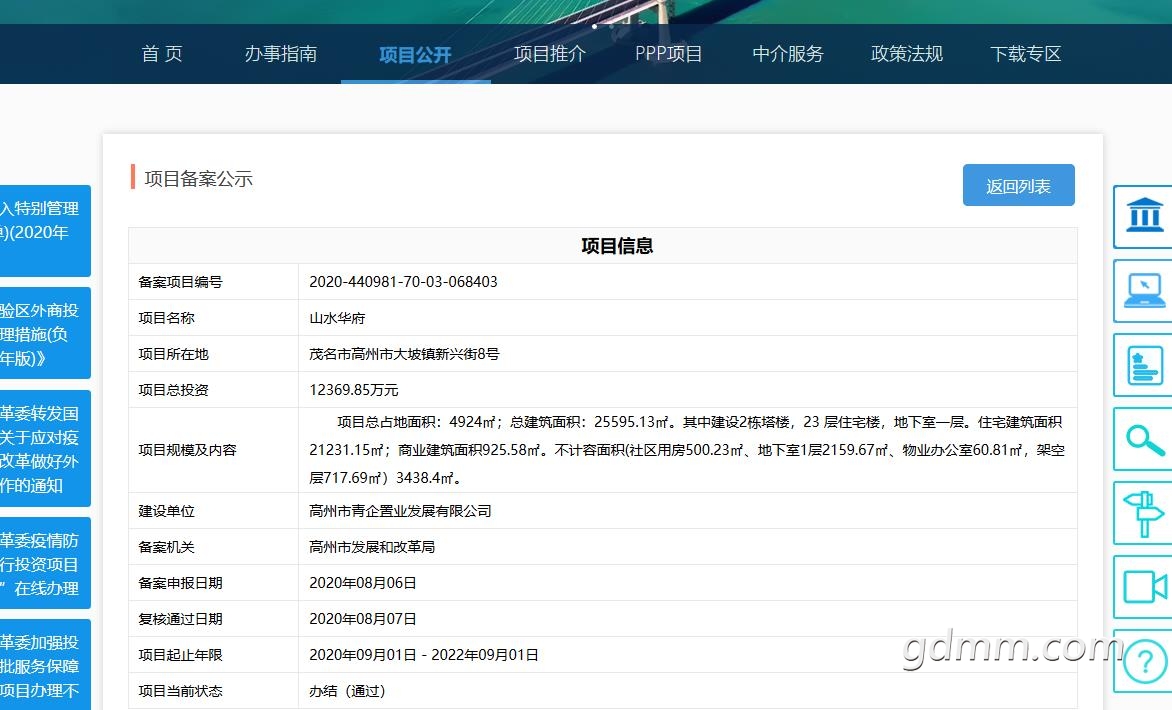Open the document stamp approval icon
This screenshot has height=710, width=1172.
coord(1144,365)
